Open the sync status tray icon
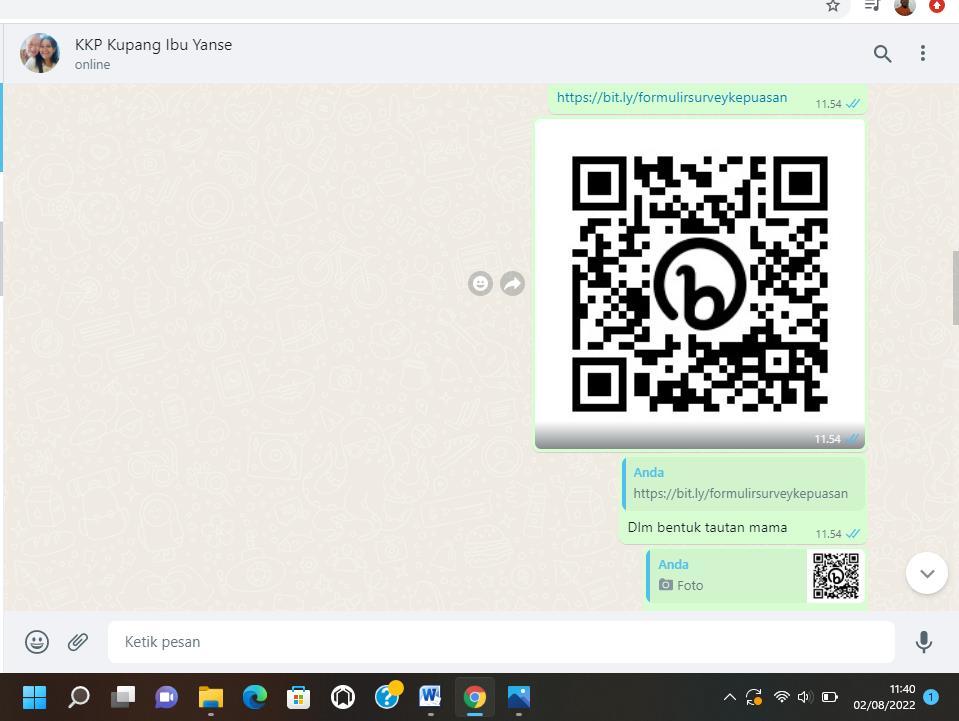The image size is (959, 721). click(754, 697)
